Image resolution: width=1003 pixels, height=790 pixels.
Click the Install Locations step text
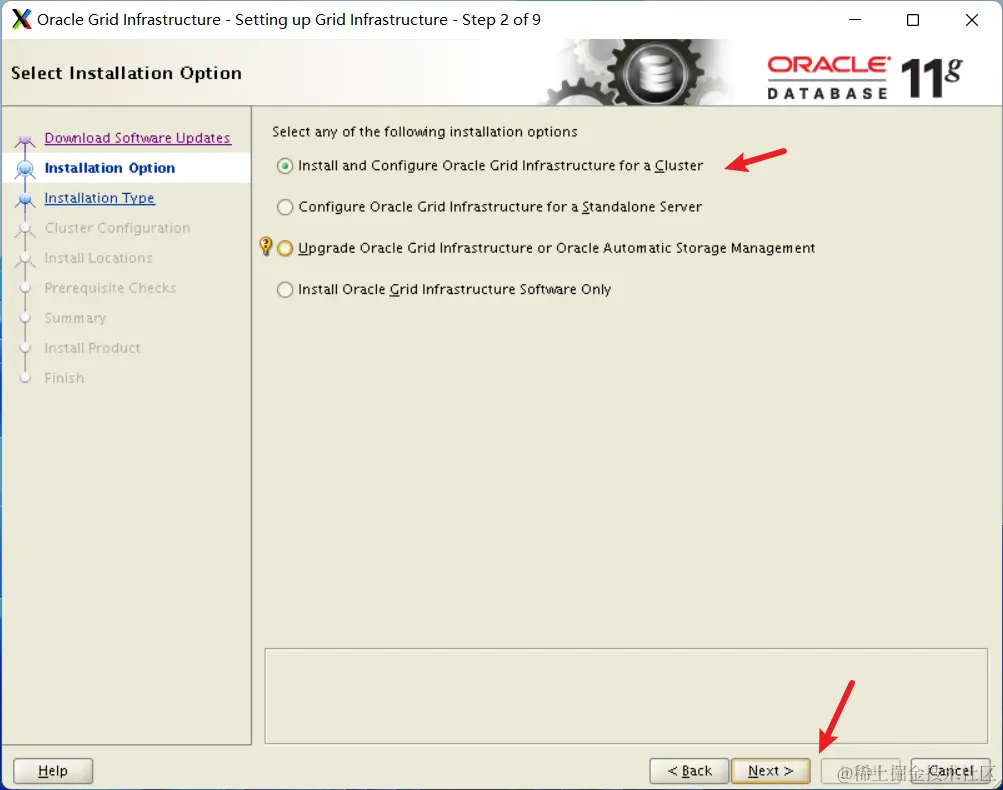pyautogui.click(x=98, y=258)
